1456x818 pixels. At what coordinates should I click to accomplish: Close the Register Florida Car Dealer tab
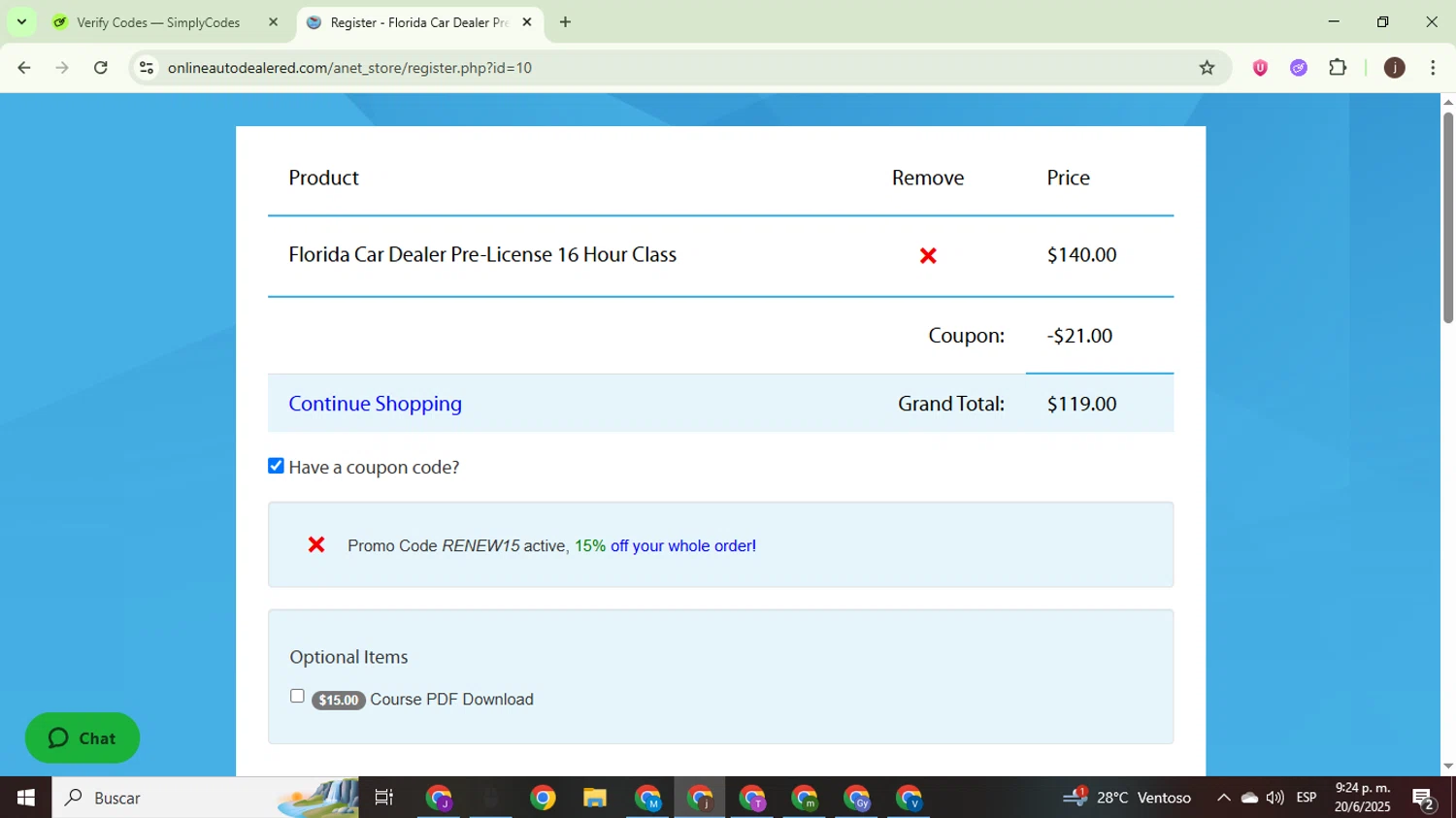click(x=527, y=22)
